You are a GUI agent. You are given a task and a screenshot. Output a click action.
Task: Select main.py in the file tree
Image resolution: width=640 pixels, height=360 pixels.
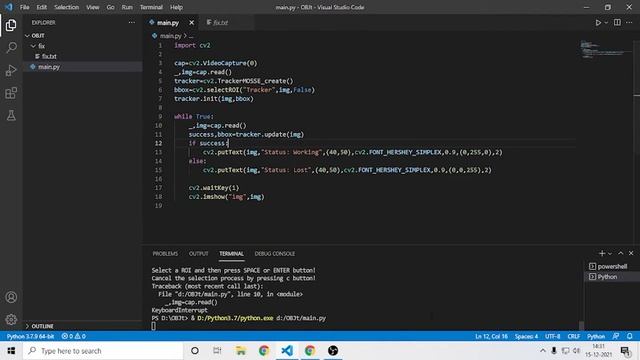click(49, 67)
